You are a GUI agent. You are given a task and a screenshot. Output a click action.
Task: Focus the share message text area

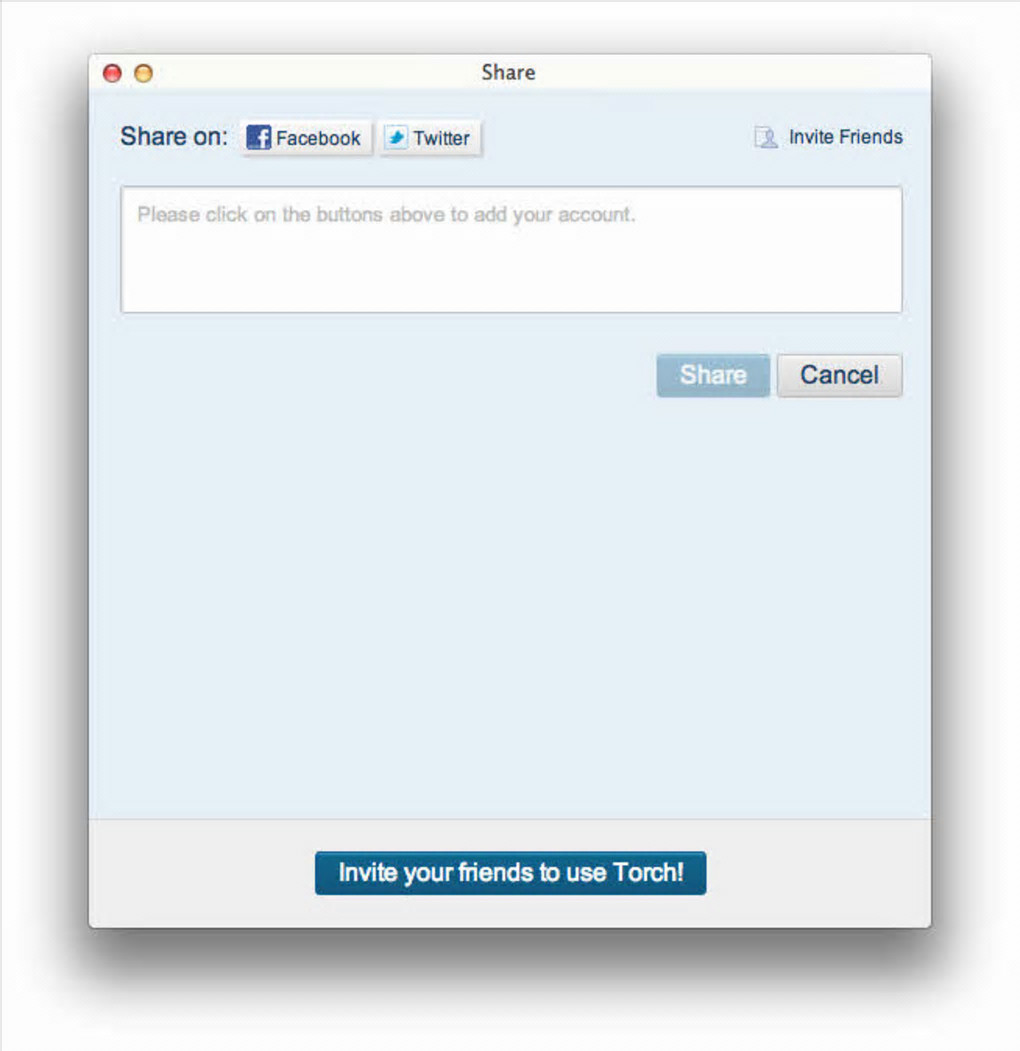click(x=511, y=249)
